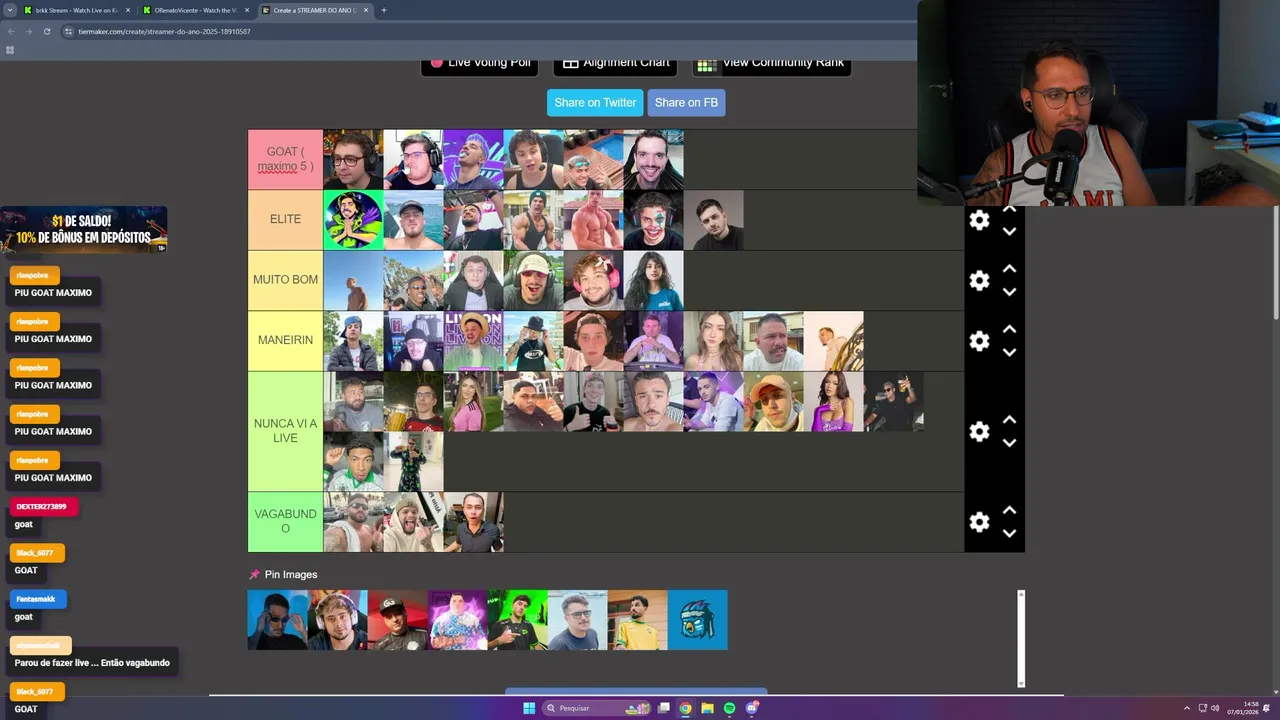1280x720 pixels.
Task: Open settings gear for VAGABUNDO tier row
Action: [x=980, y=522]
